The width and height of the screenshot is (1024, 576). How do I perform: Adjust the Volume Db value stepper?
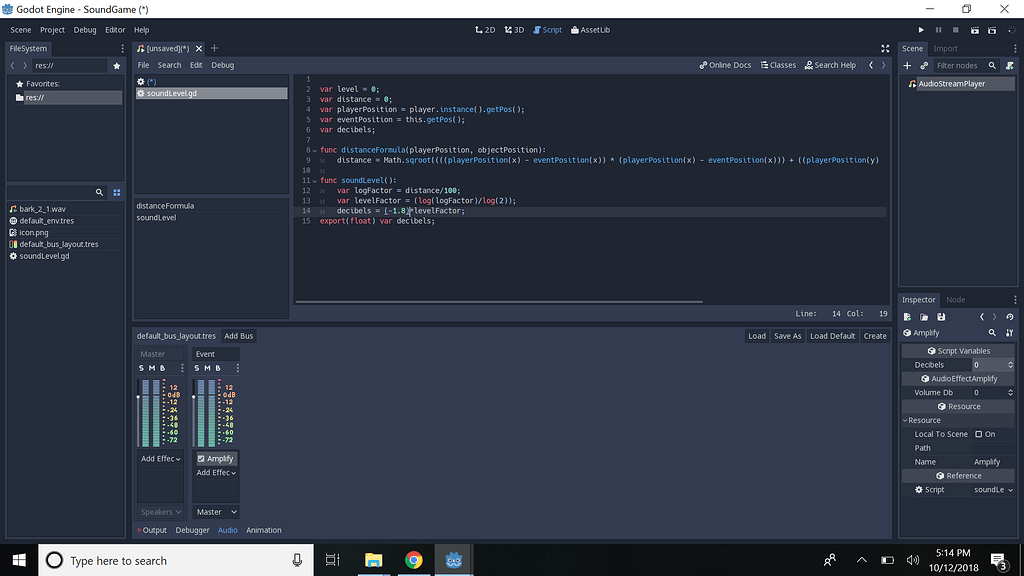point(1010,392)
